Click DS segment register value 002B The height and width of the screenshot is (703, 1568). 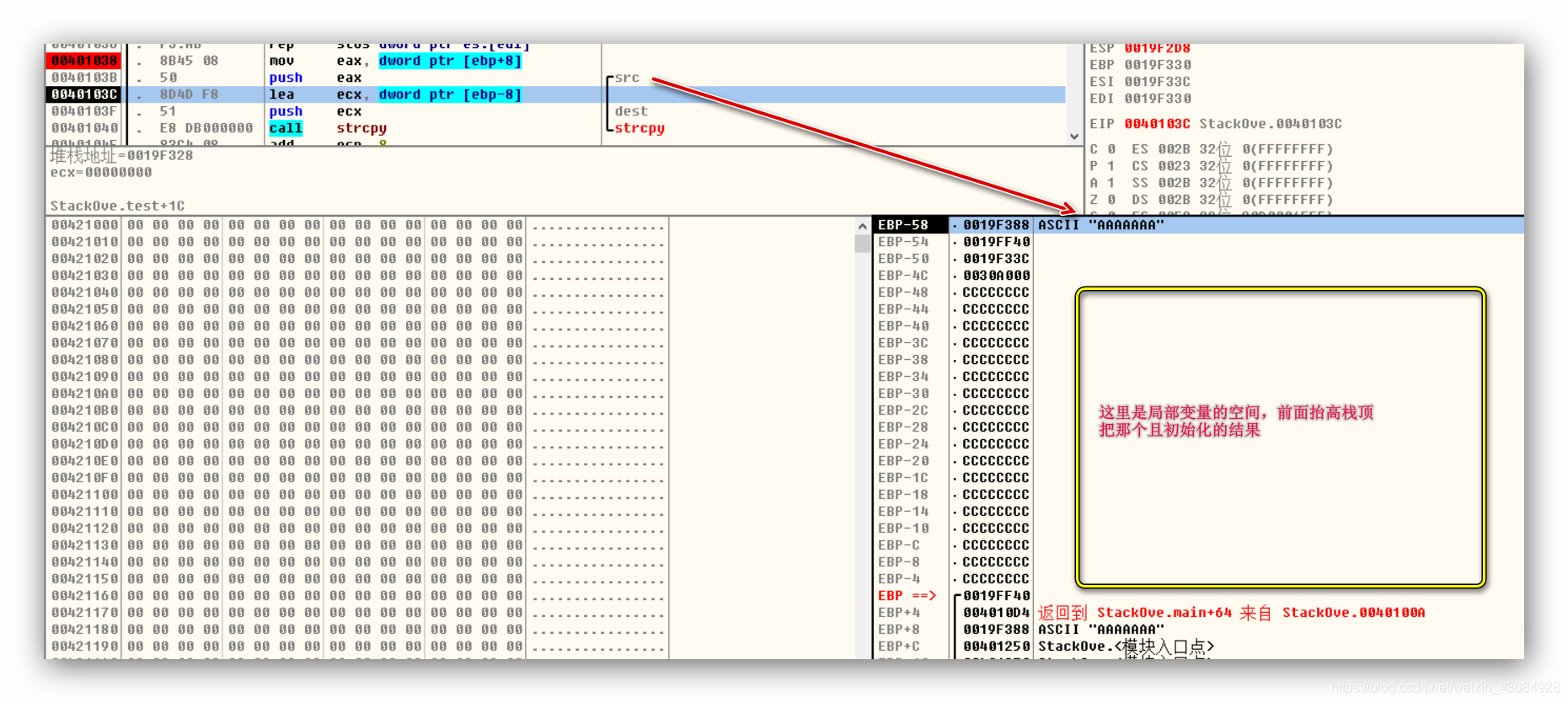1174,200
